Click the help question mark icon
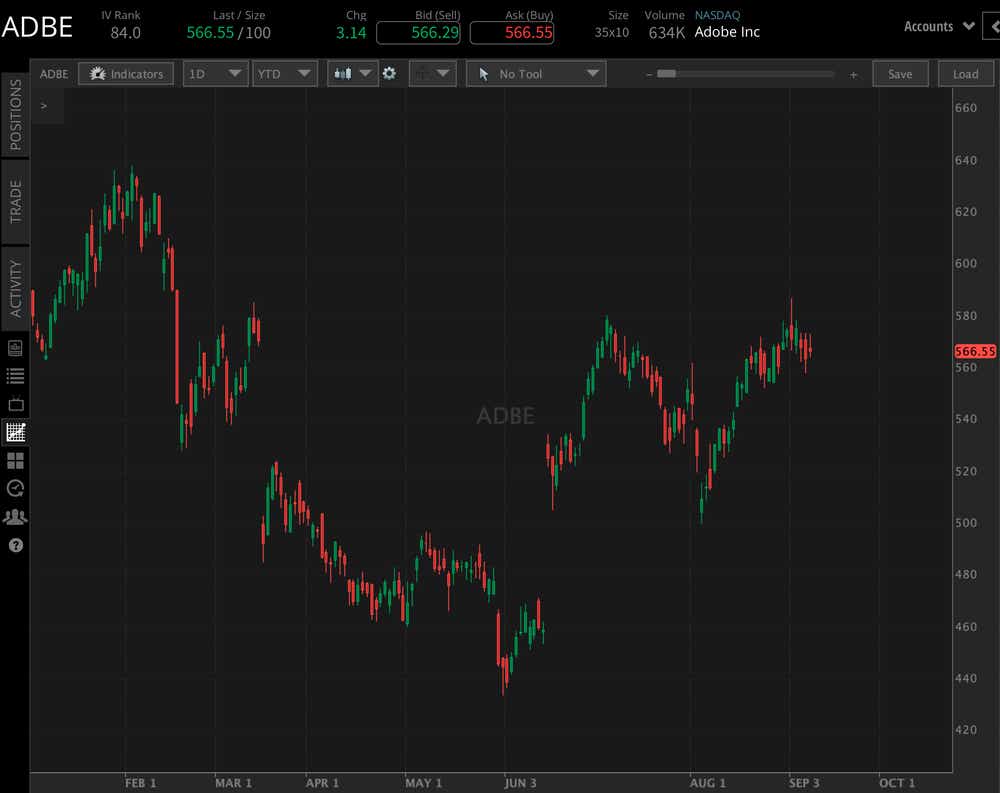 click(x=15, y=545)
